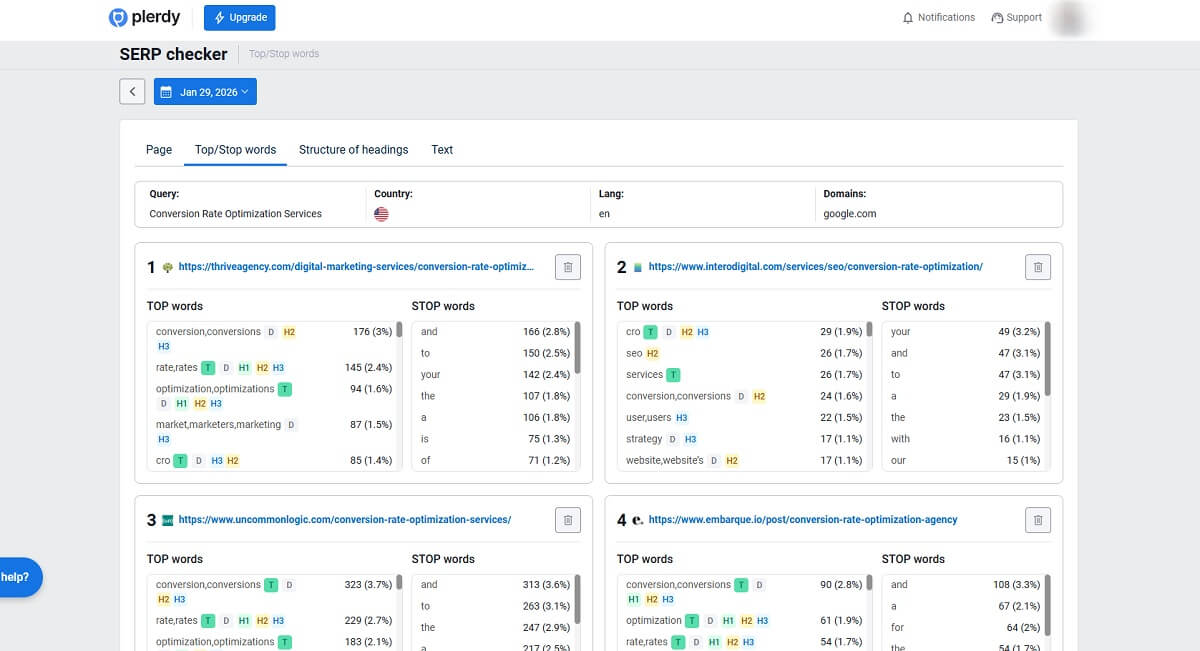
Task: Click result 1 STOP words scrollbar
Action: point(578,347)
